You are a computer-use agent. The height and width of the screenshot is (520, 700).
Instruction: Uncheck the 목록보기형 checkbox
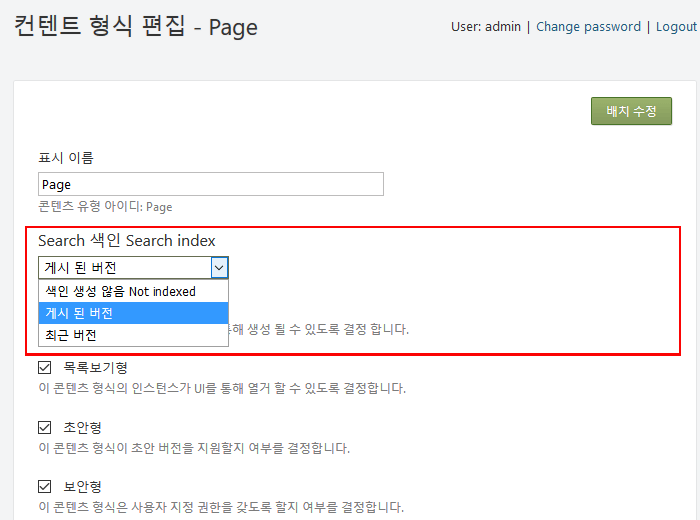45,367
